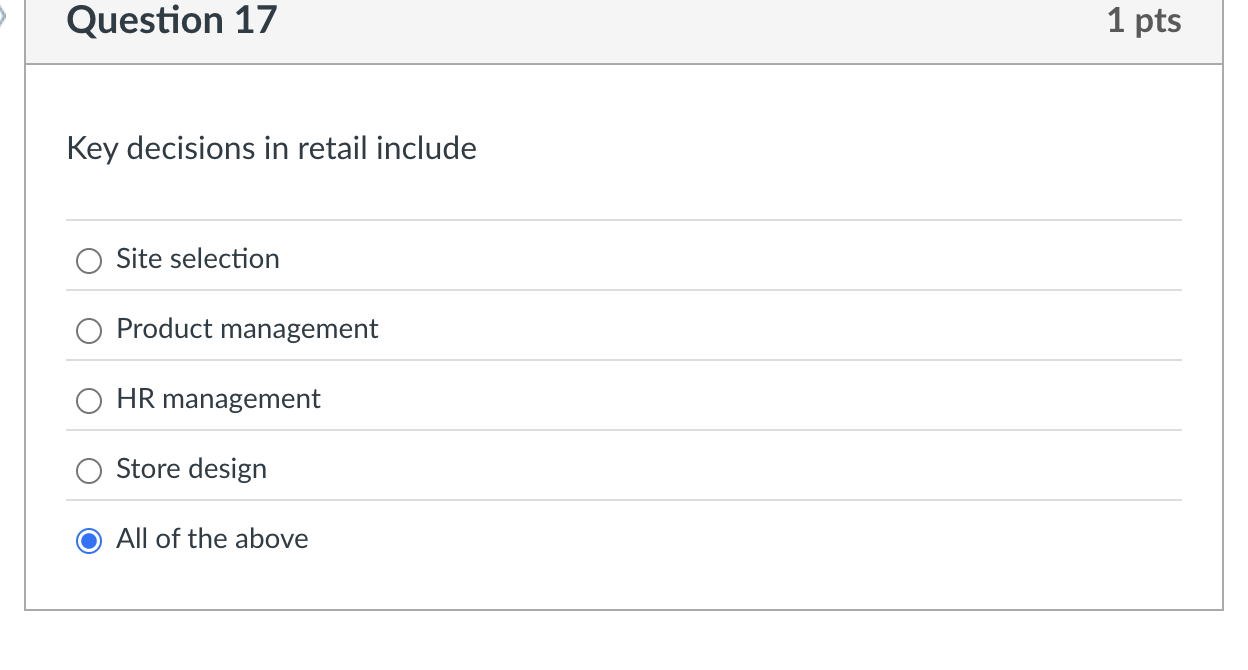1248x670 pixels.
Task: Select the HR management option
Action: 88,400
